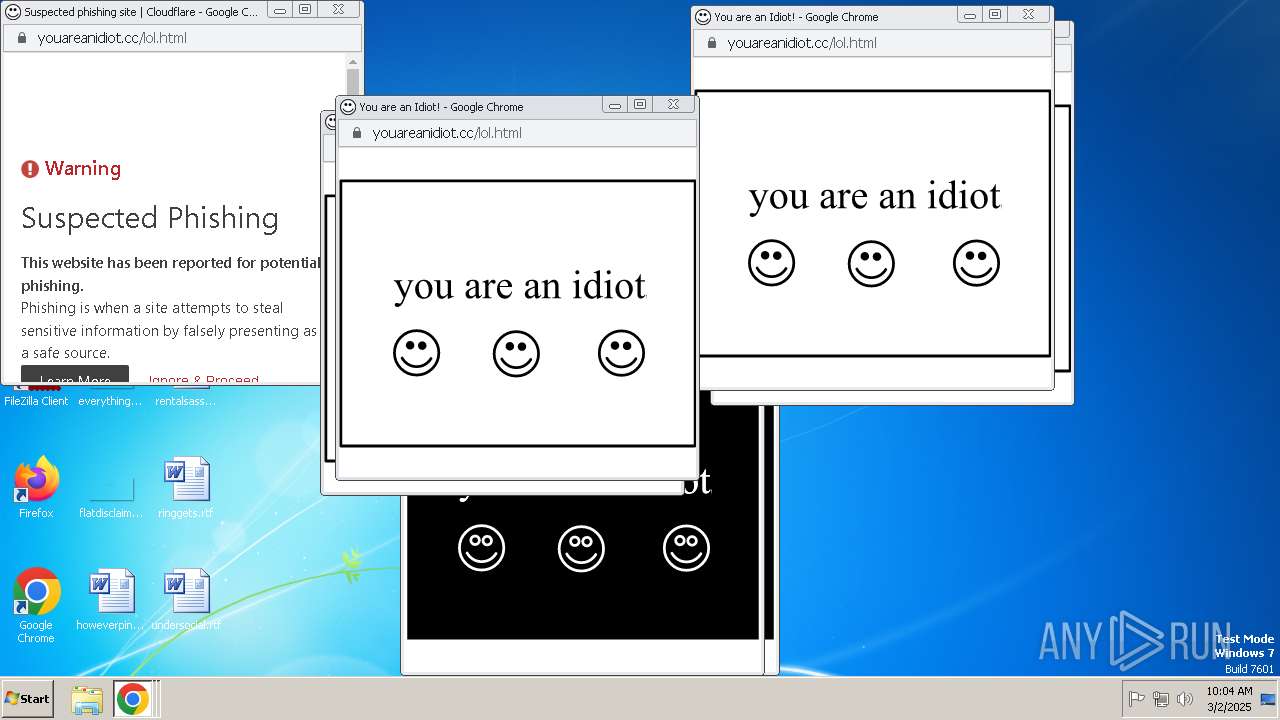Click the Windows Explorer taskbar icon
Viewport: 1280px width, 720px height.
(x=87, y=699)
